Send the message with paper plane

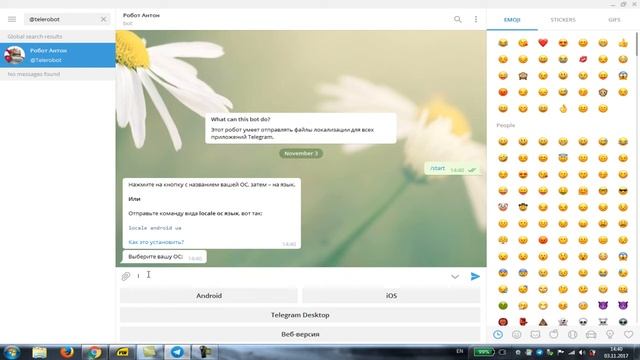pos(475,276)
